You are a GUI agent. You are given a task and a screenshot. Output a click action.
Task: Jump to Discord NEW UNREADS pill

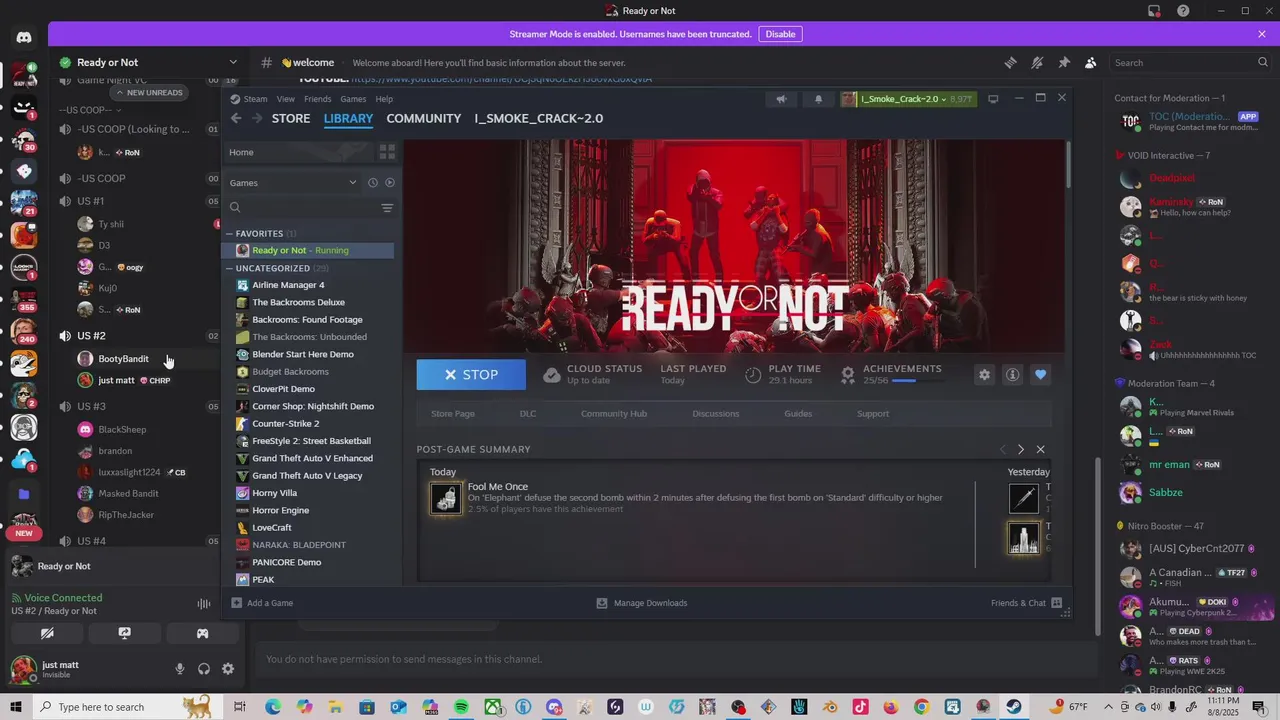149,93
